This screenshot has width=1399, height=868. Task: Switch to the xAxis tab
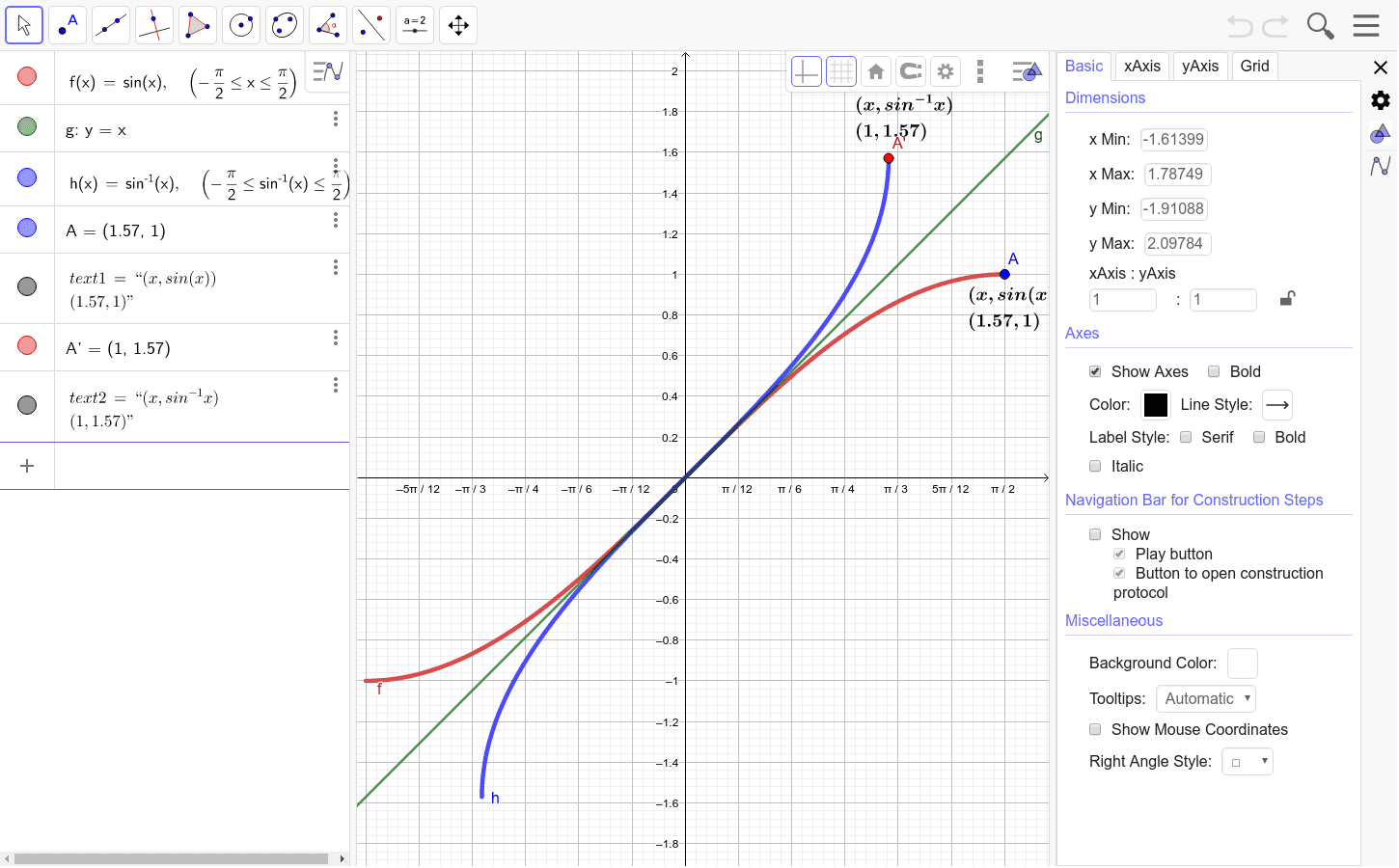point(1141,66)
